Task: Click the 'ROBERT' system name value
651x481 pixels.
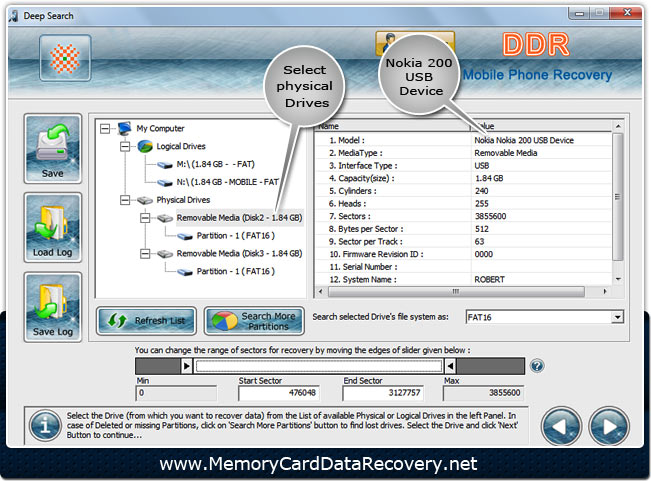Action: pos(489,280)
